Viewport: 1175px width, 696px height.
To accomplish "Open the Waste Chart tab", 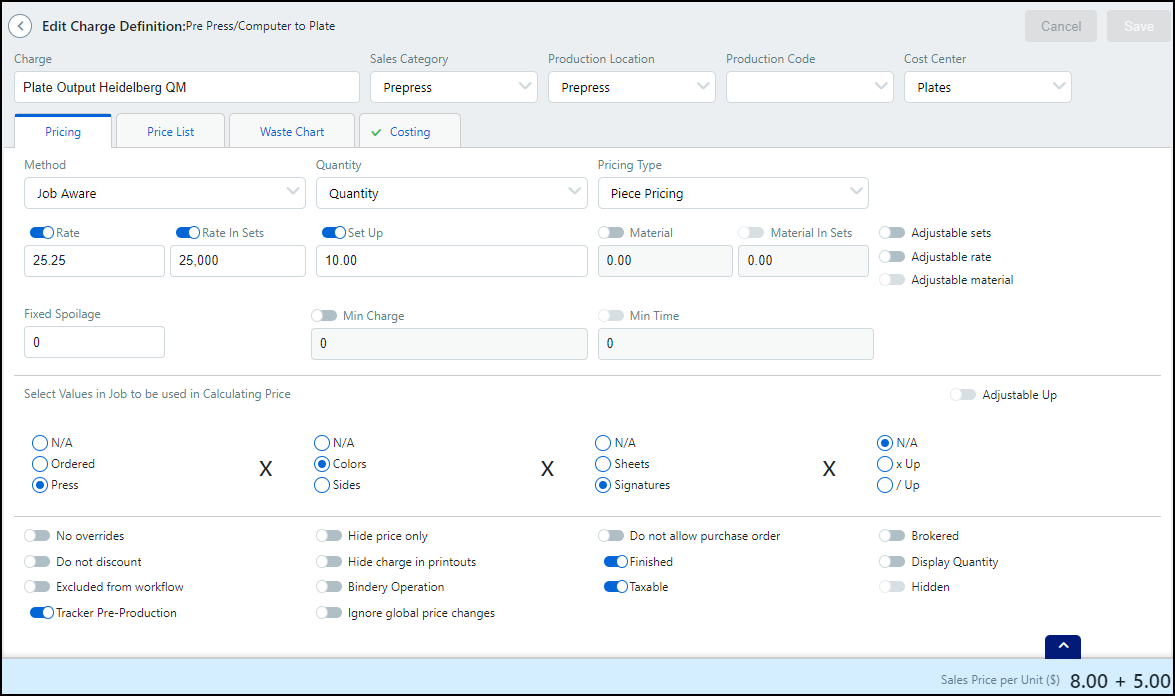I will (x=292, y=131).
